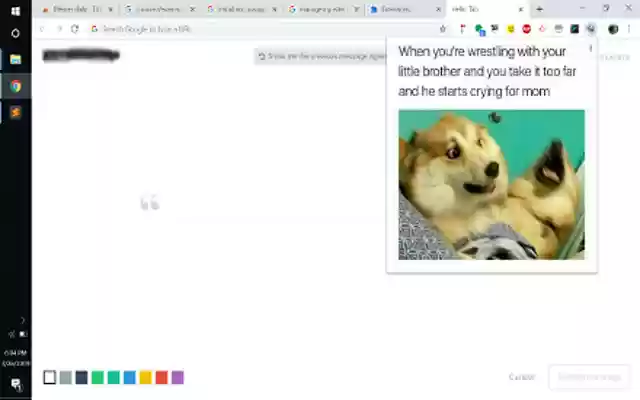This screenshot has height=400, width=640.
Task: Click the doge meme extension icon
Action: point(591,29)
